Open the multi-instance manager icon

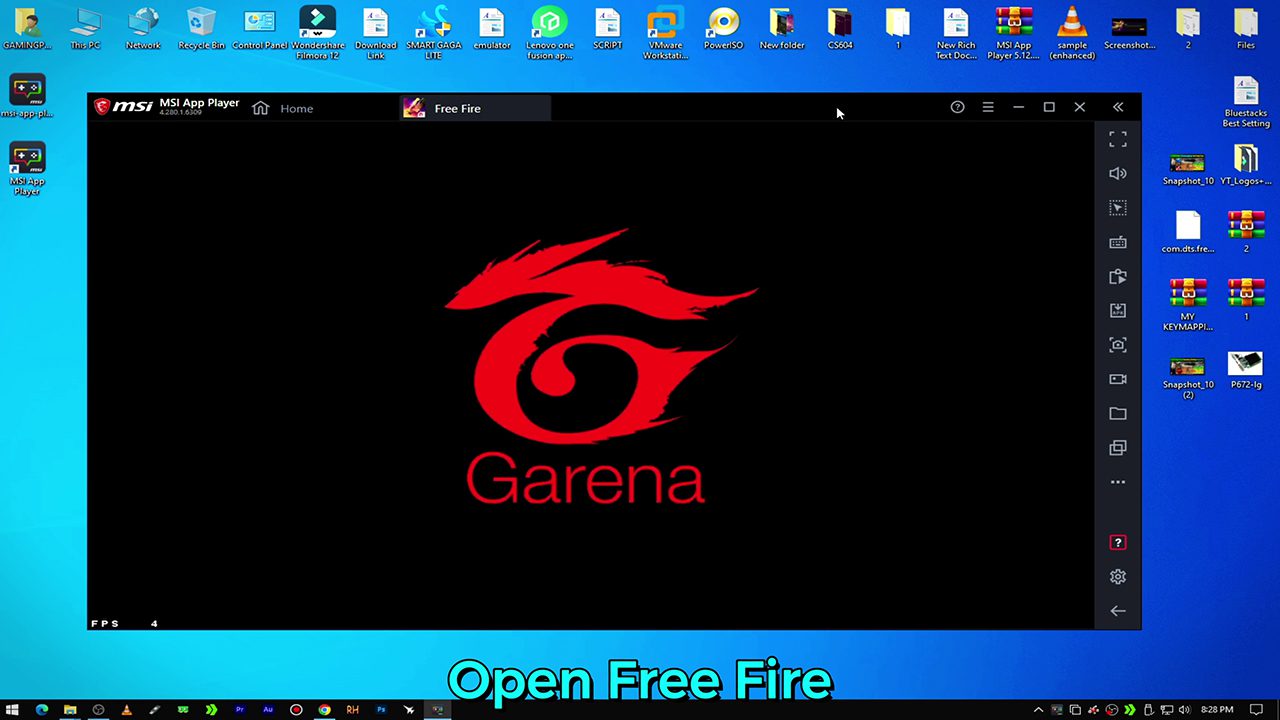[x=1118, y=448]
